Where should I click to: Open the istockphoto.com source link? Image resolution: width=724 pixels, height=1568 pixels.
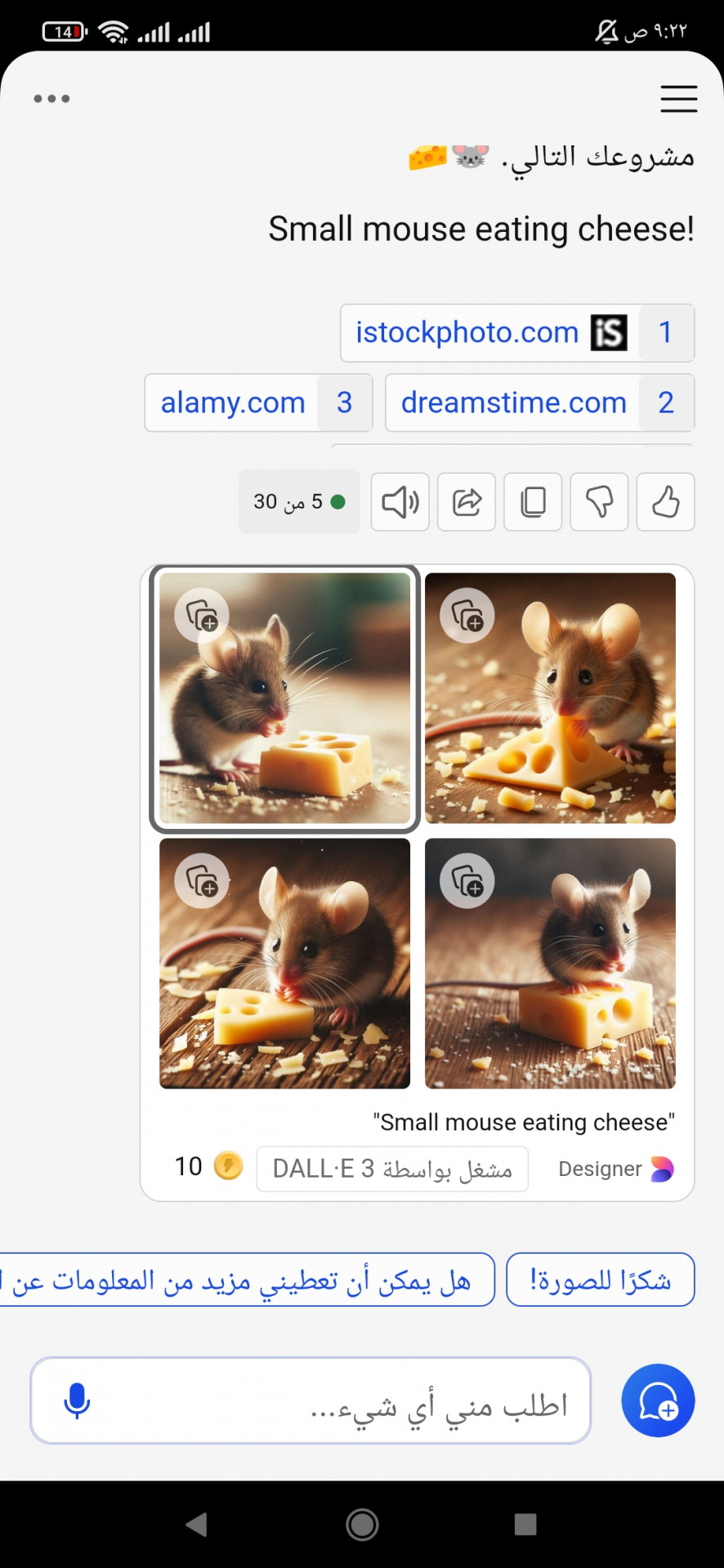tap(517, 332)
